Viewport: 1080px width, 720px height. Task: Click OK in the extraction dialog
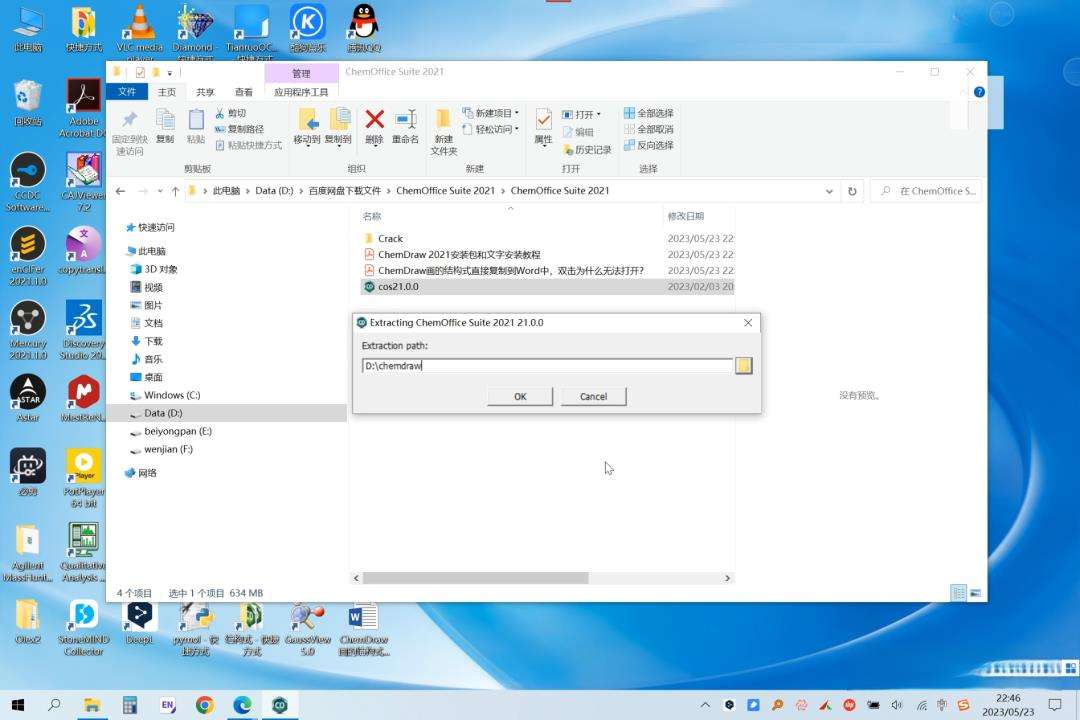pos(520,396)
